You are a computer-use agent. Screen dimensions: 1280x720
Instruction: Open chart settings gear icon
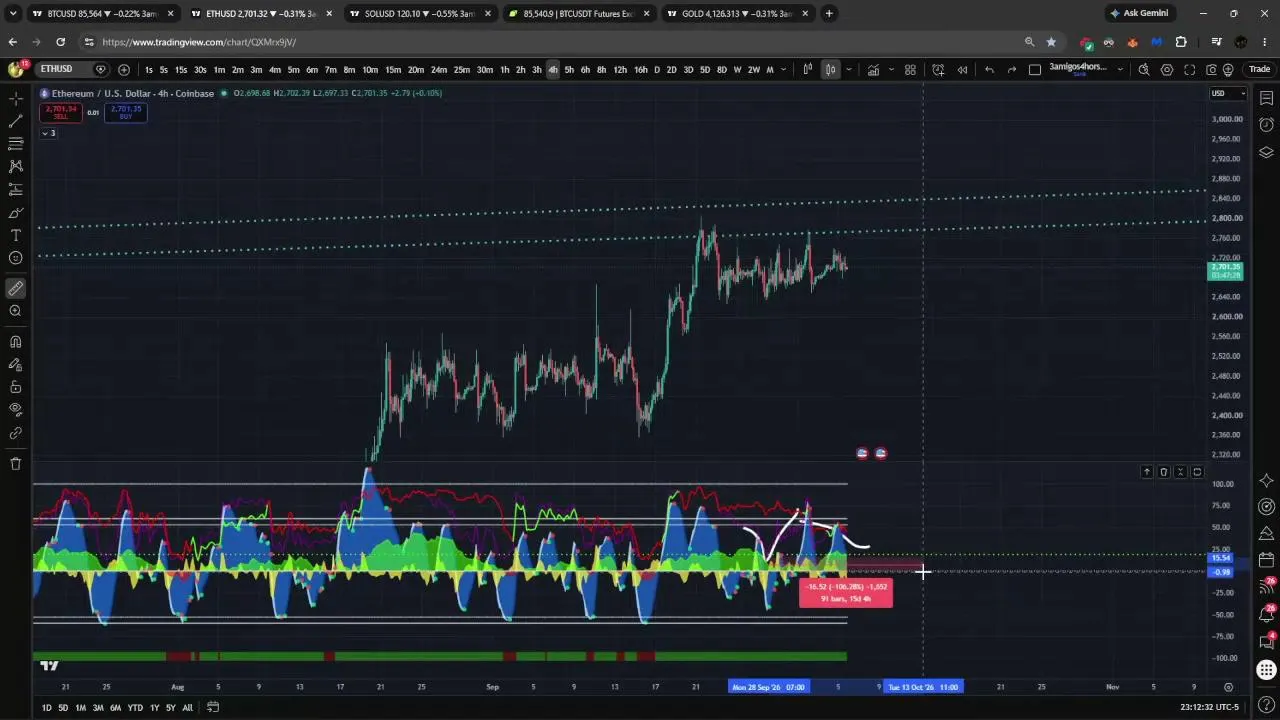click(1167, 69)
